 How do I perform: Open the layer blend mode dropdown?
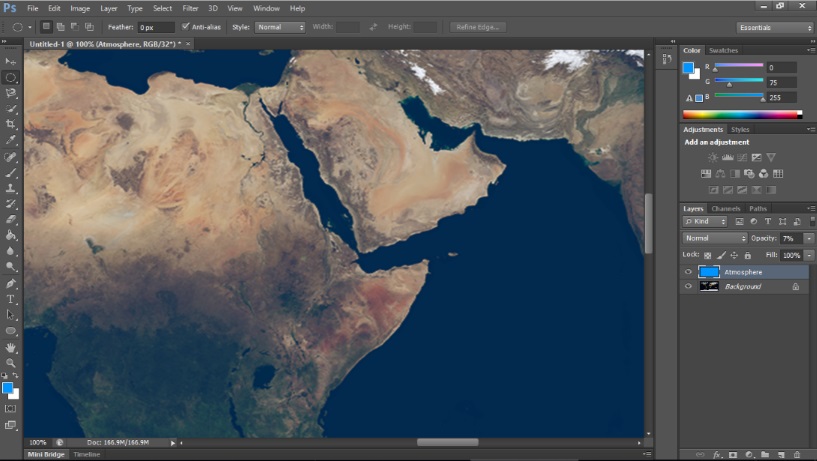(x=714, y=239)
